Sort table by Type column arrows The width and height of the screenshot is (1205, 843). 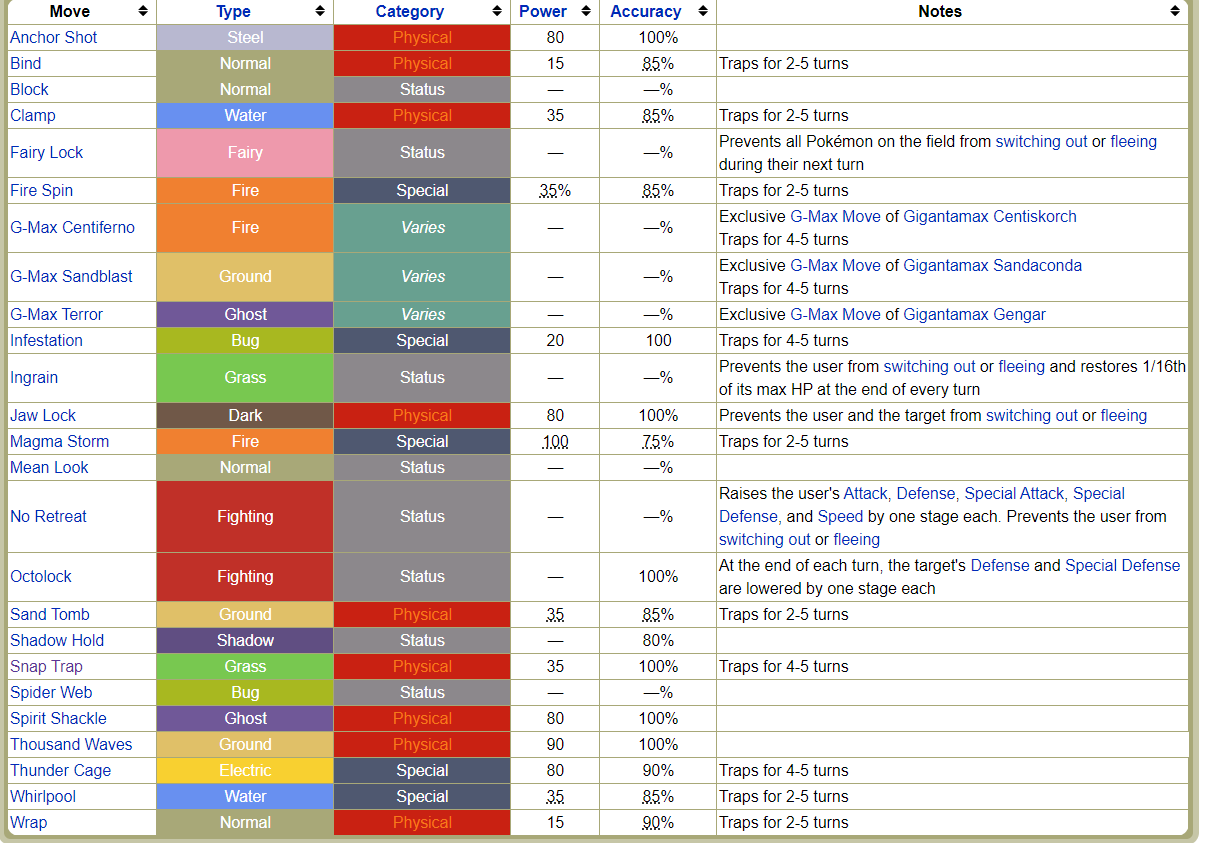320,11
